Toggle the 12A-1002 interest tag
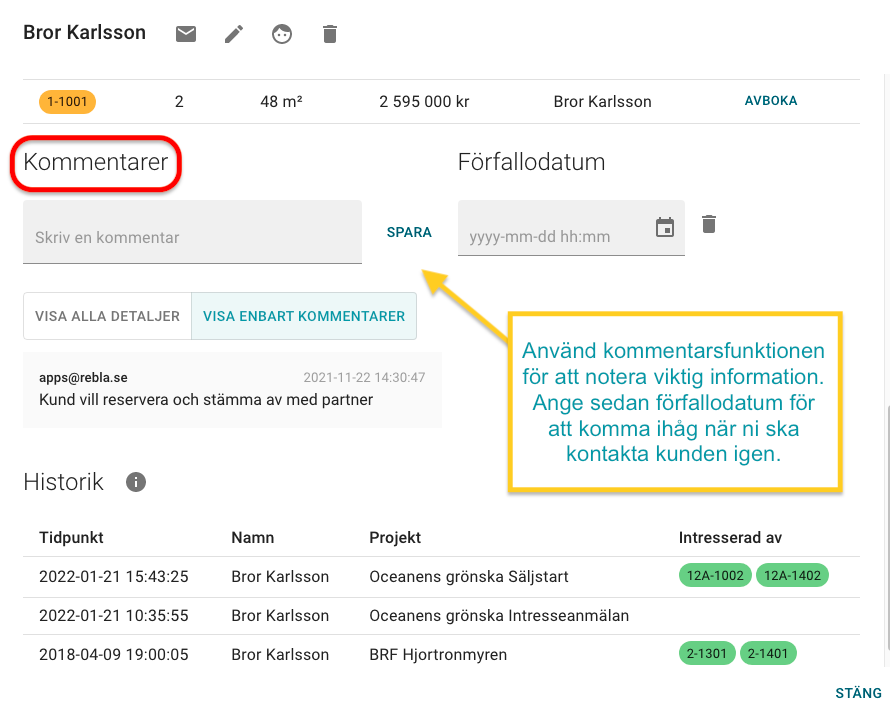This screenshot has height=709, width=890. pyautogui.click(x=715, y=575)
